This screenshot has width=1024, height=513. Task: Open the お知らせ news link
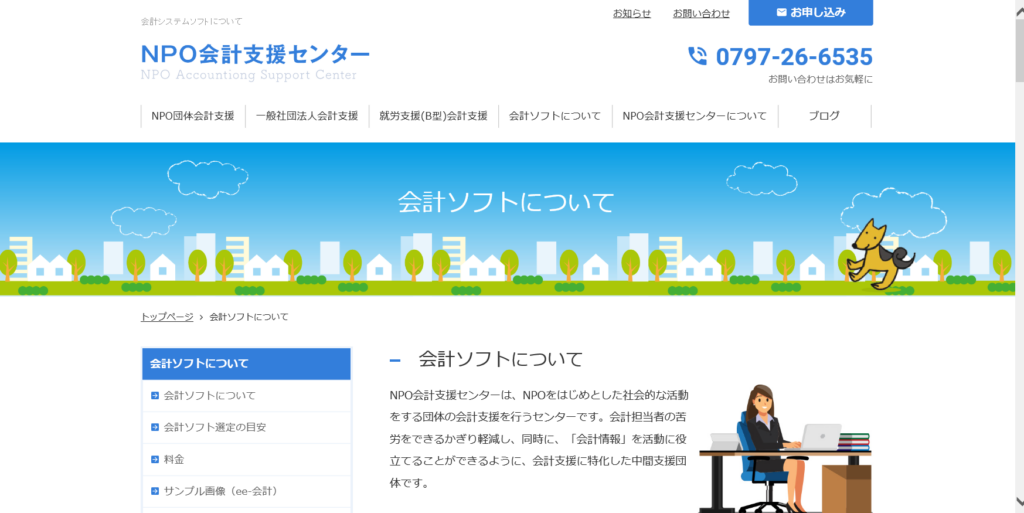632,13
